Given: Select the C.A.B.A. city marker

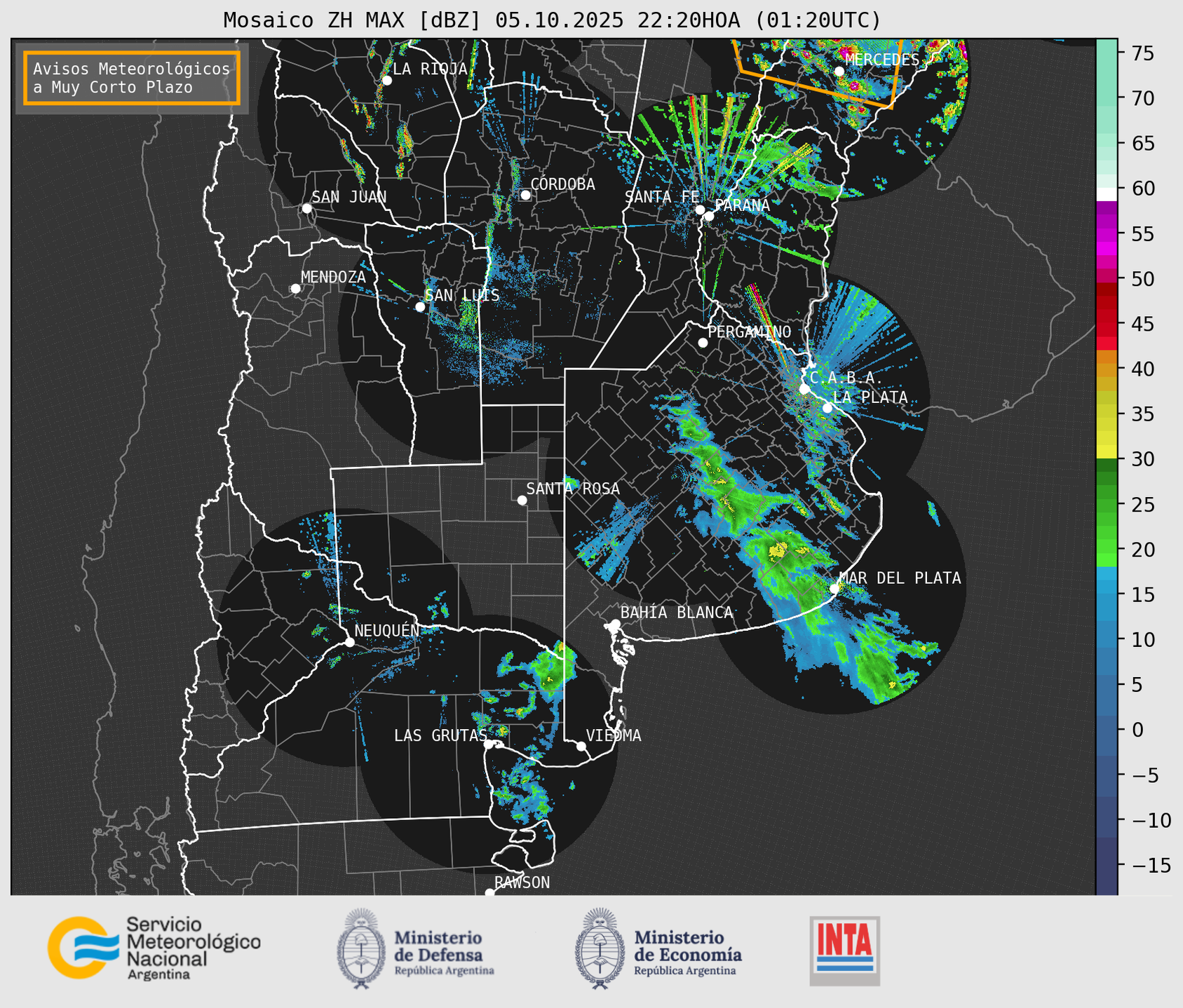Looking at the screenshot, I should (x=804, y=389).
